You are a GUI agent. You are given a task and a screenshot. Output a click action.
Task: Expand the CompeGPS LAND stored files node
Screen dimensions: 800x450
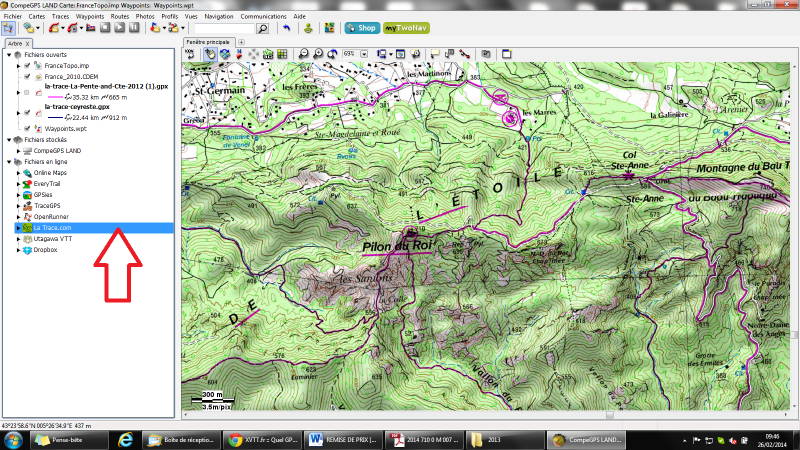[18, 151]
